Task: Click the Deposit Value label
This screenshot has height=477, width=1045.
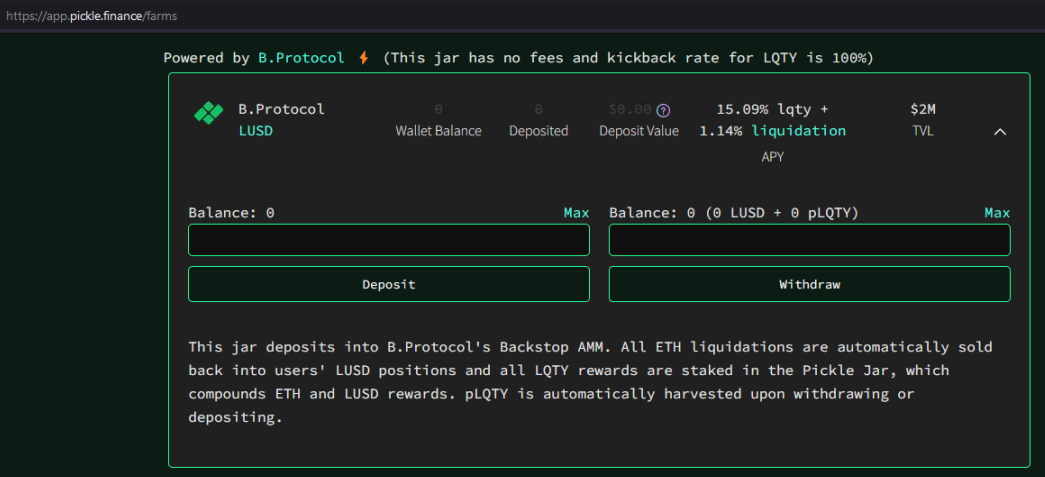Action: pyautogui.click(x=639, y=131)
